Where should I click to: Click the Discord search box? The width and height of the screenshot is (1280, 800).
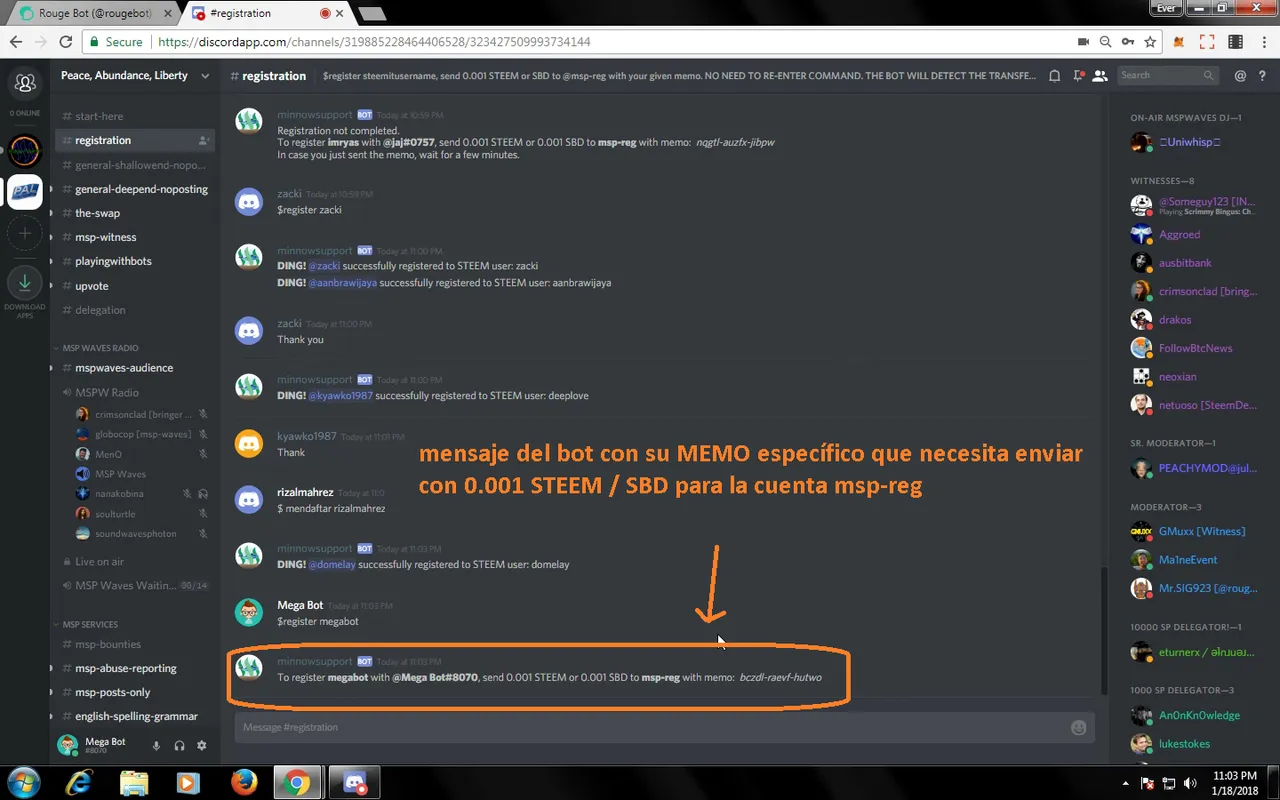click(x=1166, y=76)
